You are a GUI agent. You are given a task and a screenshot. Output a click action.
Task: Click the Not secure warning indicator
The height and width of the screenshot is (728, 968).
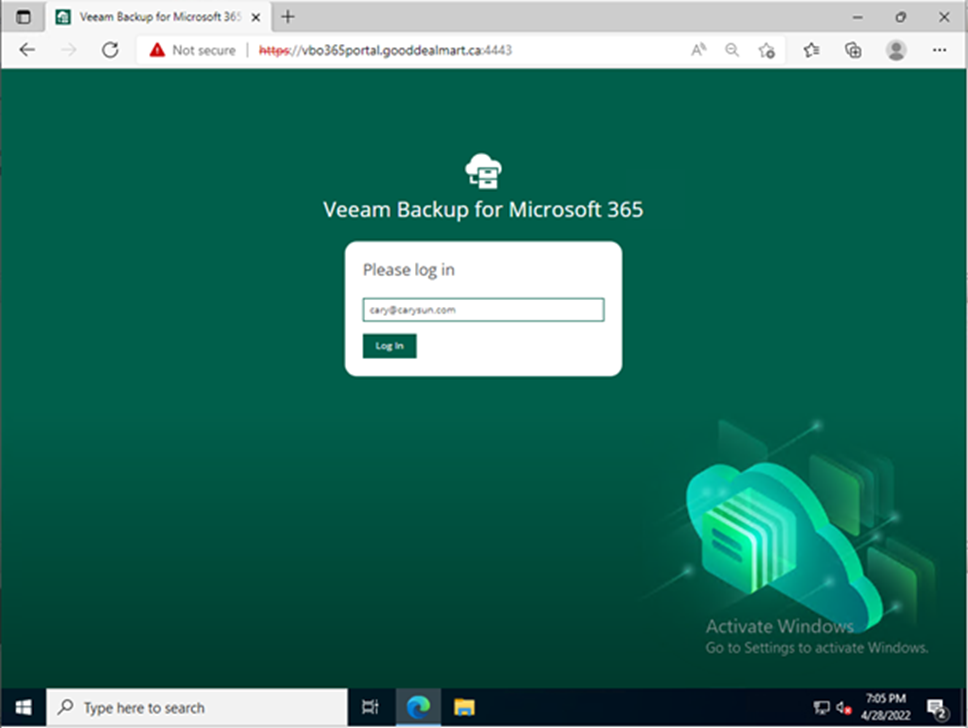193,50
